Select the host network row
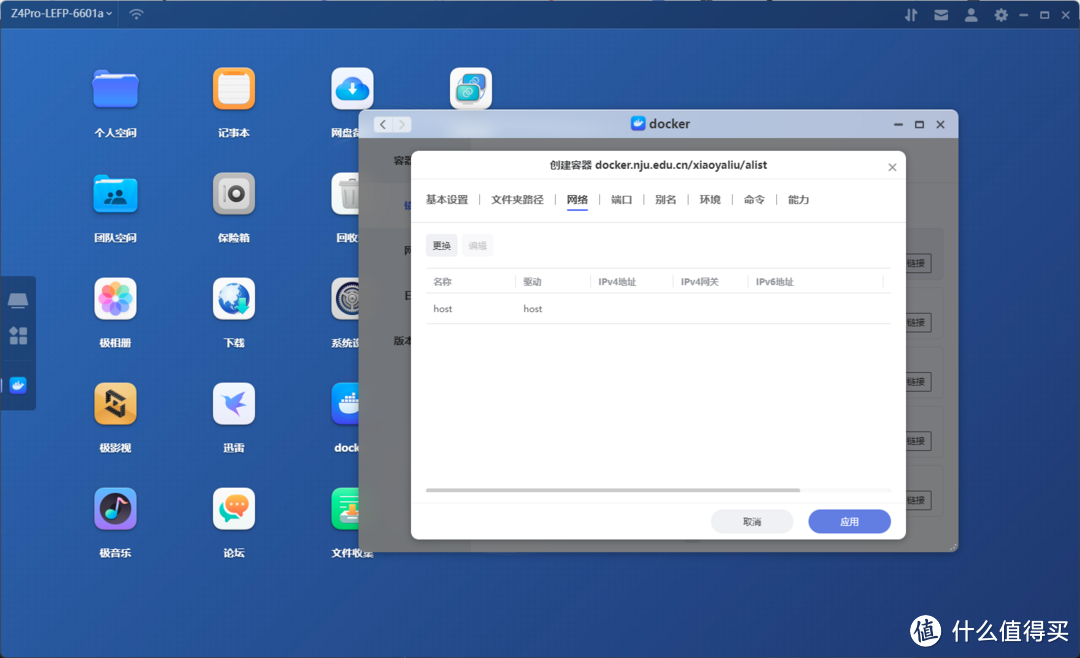Image resolution: width=1080 pixels, height=658 pixels. (x=658, y=309)
